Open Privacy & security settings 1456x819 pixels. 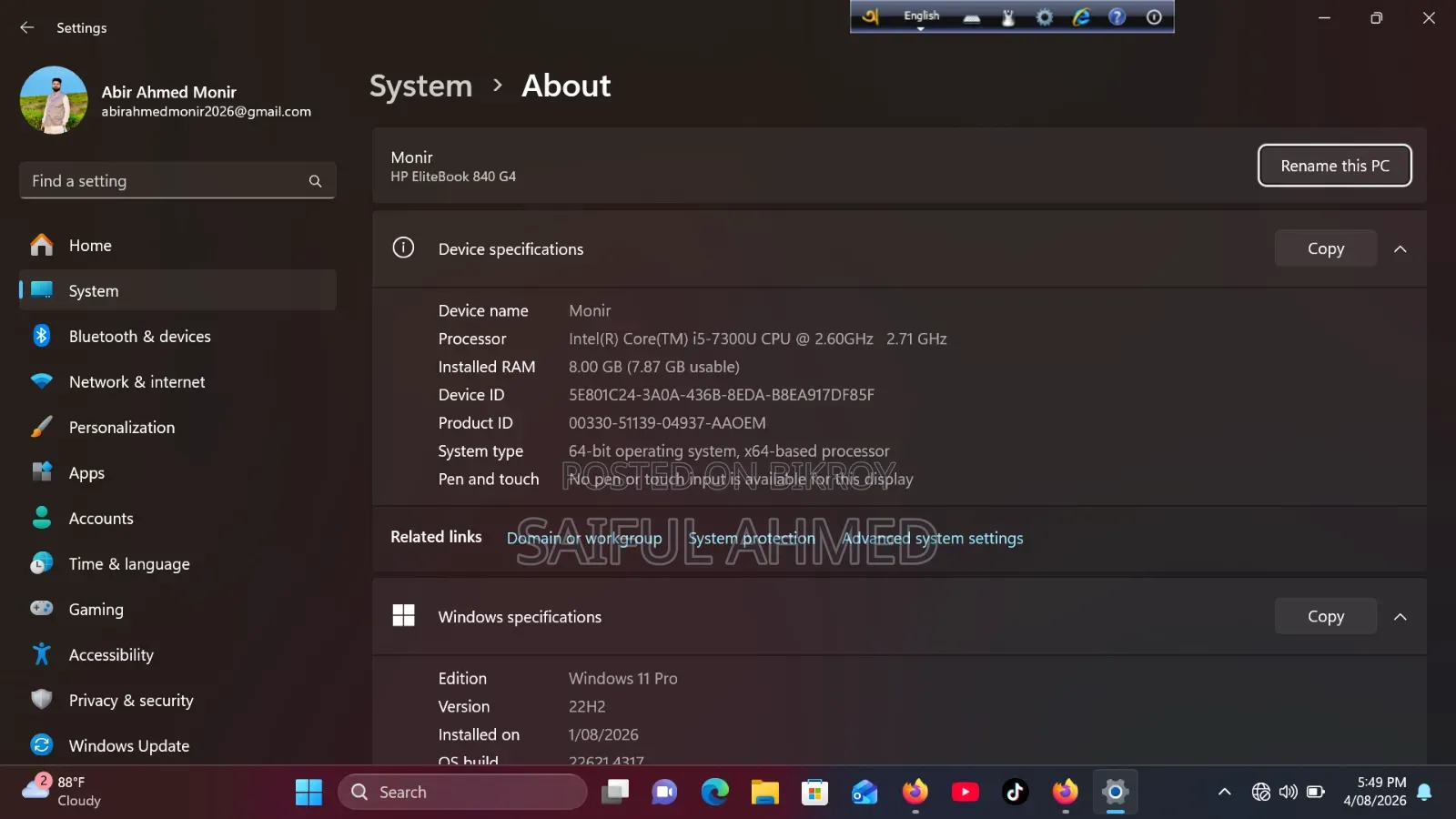(177, 701)
